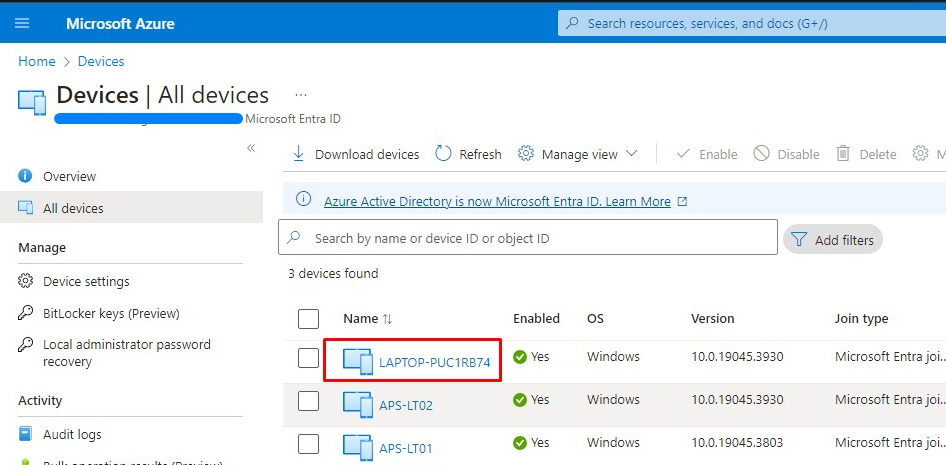Screen dimensions: 946x465
Task: Open Local administrator password recovery item
Action: [127, 353]
